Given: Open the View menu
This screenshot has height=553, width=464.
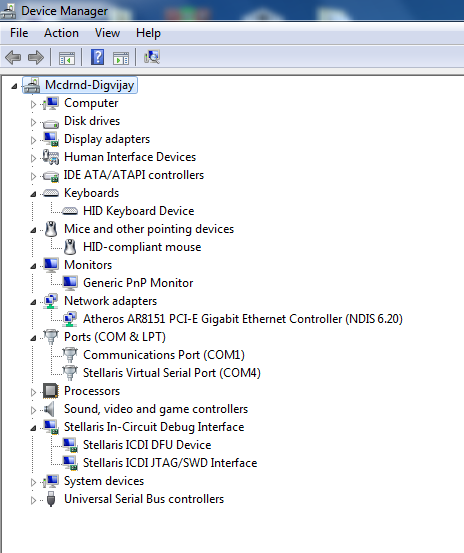Looking at the screenshot, I should (107, 33).
